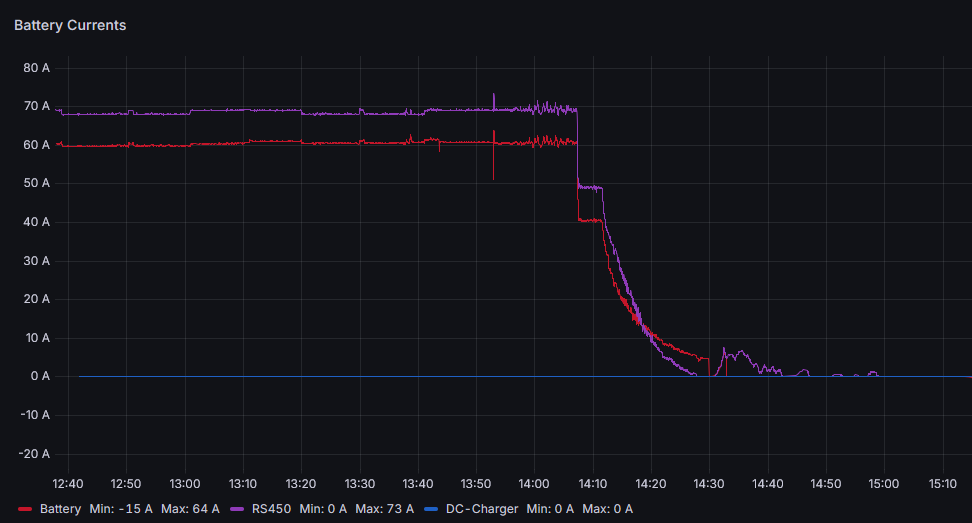Click the blue DC-Charger legend color swatch
Screen dimensions: 972x523
point(431,509)
